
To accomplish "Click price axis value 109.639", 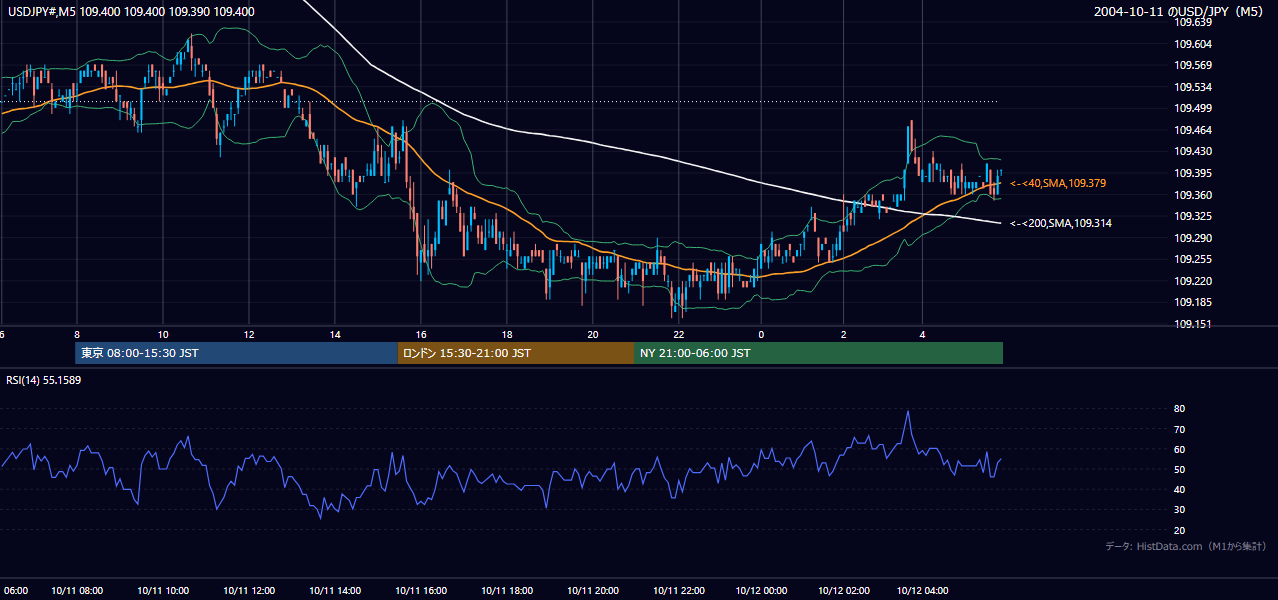I will point(1194,22).
